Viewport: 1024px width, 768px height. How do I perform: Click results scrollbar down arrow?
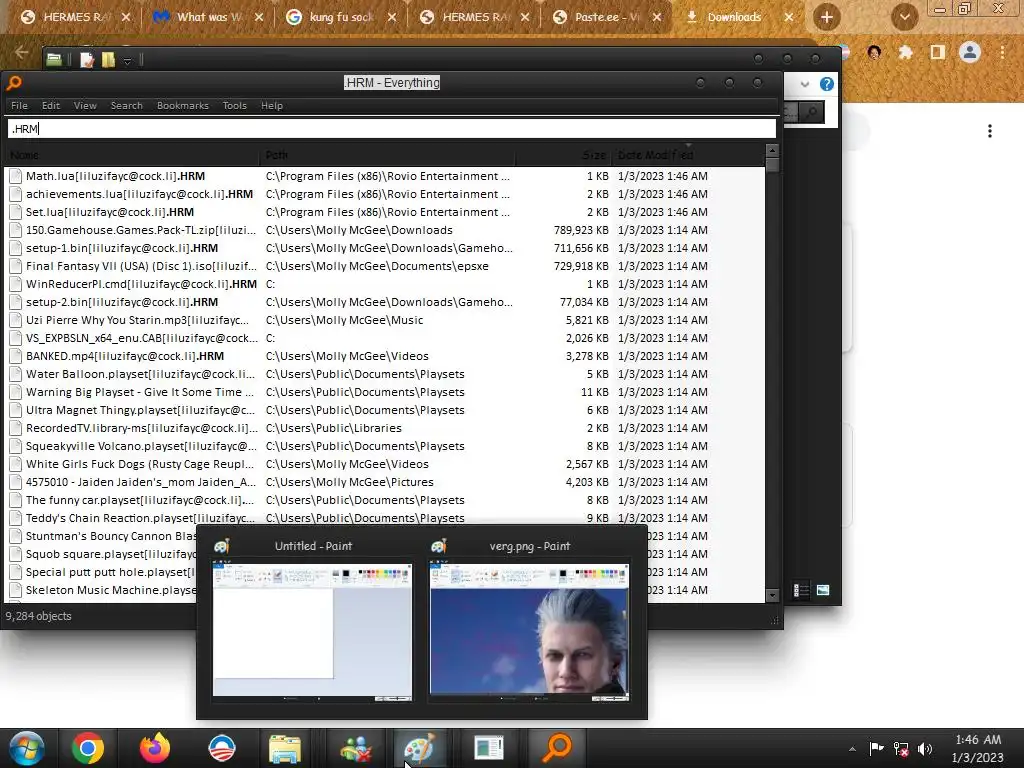[x=772, y=595]
